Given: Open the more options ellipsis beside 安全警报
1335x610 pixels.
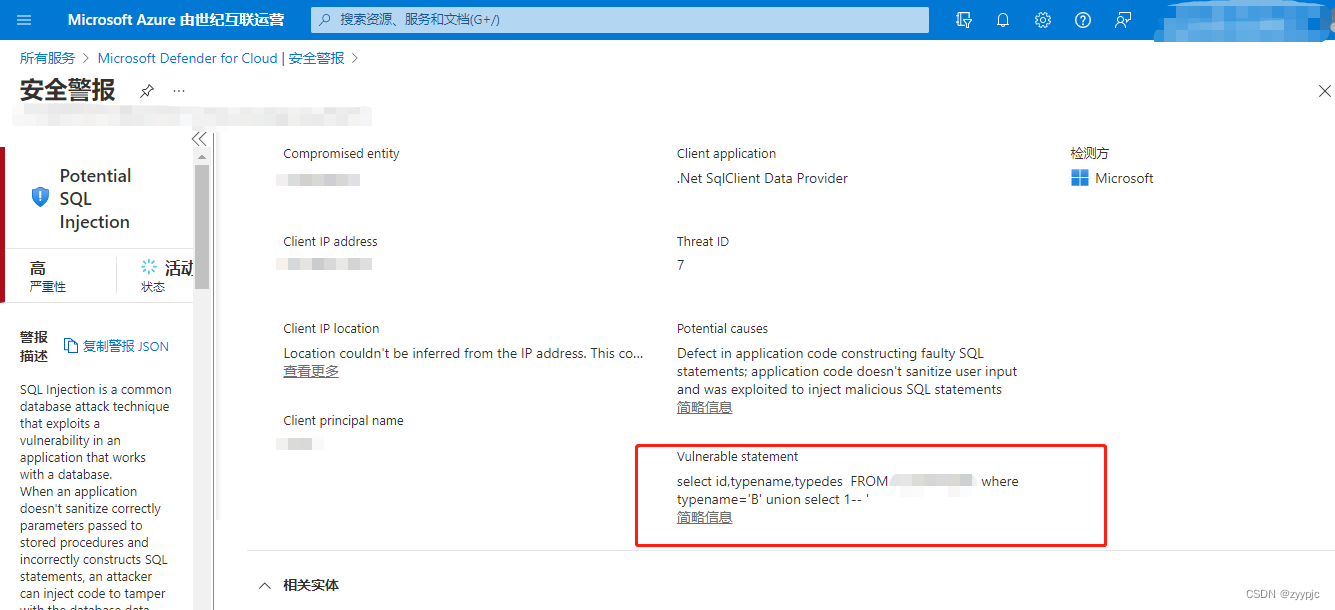Looking at the screenshot, I should pyautogui.click(x=179, y=90).
